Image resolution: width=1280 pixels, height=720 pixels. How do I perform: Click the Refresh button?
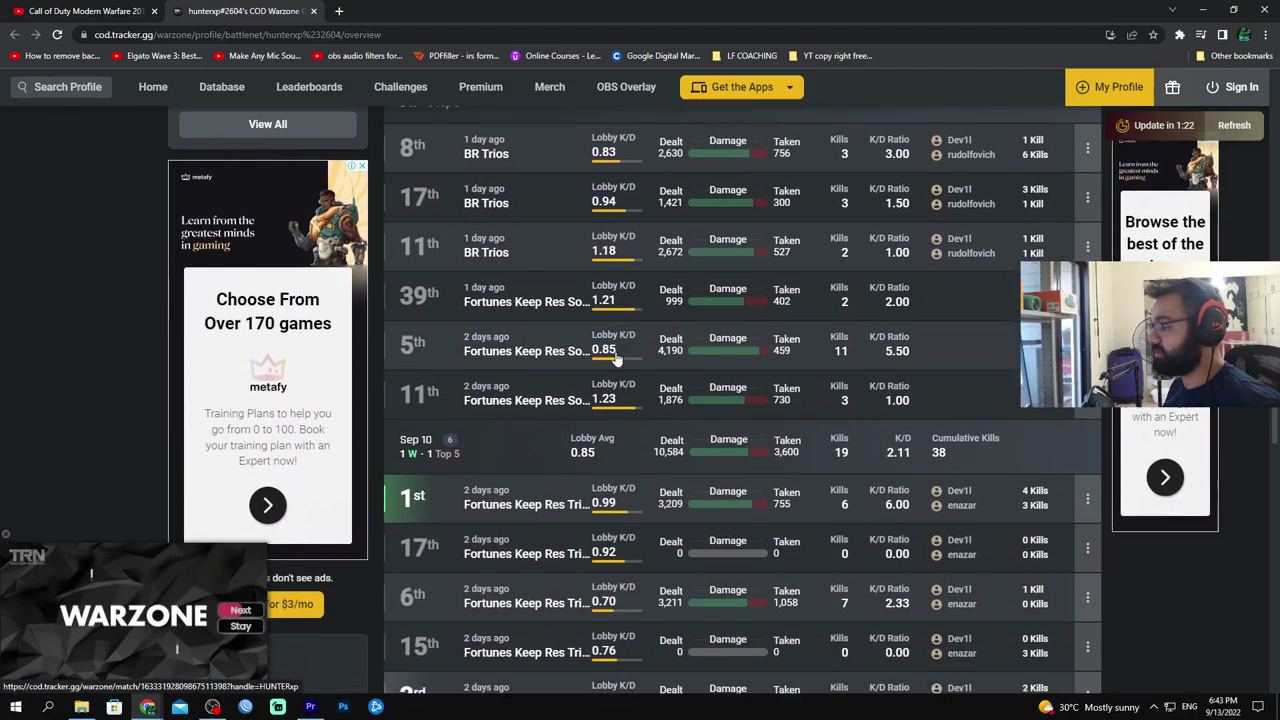[x=1234, y=125]
